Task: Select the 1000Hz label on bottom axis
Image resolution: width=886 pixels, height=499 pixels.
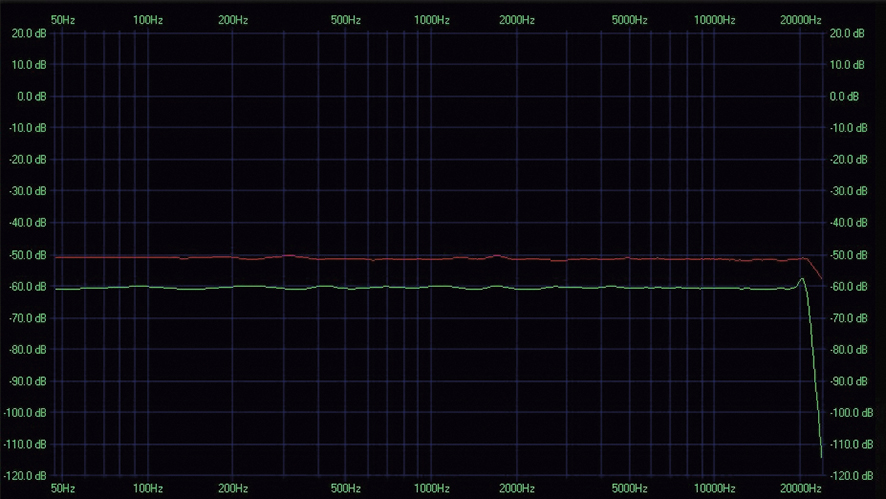Action: click(432, 488)
